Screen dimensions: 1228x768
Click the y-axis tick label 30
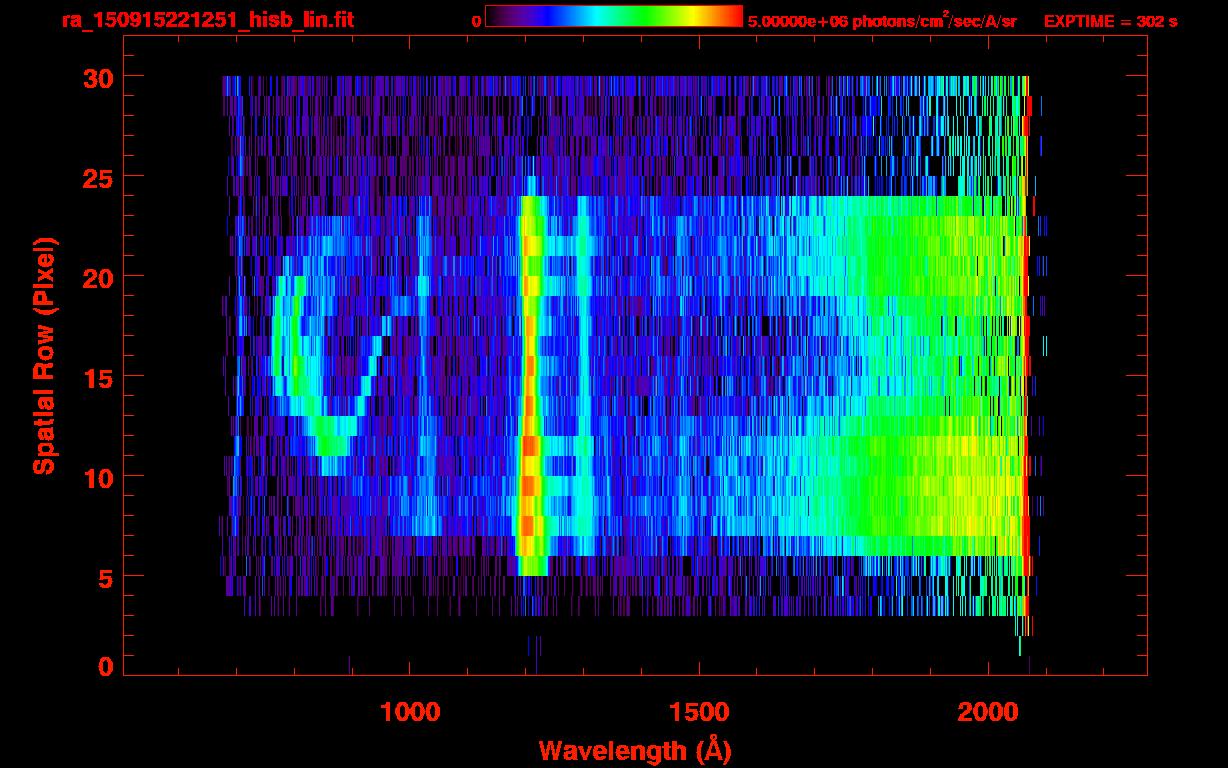tap(96, 77)
